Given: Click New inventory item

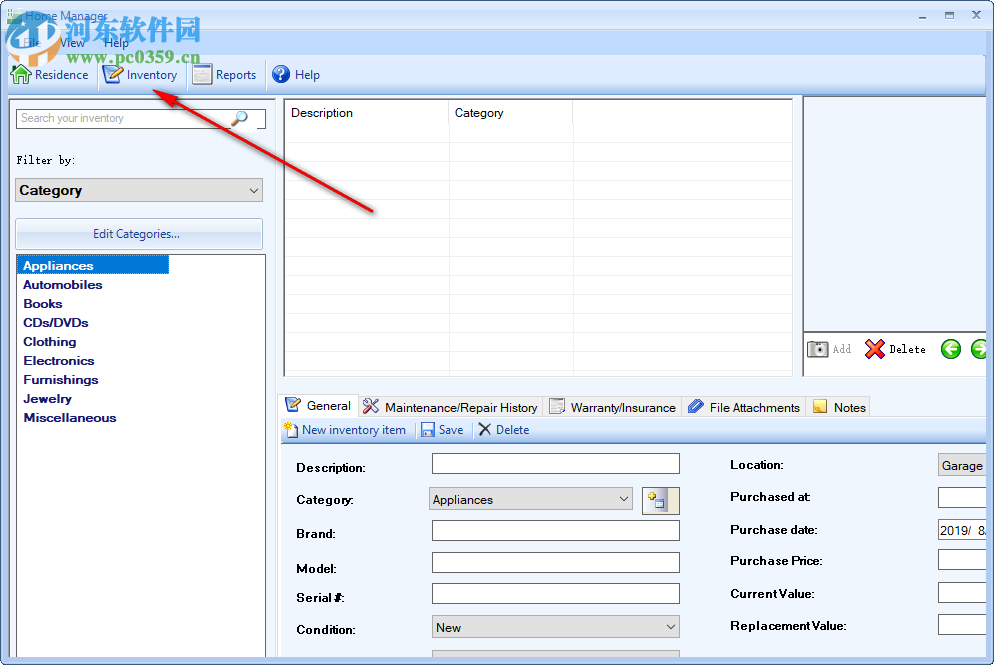Looking at the screenshot, I should [346, 429].
